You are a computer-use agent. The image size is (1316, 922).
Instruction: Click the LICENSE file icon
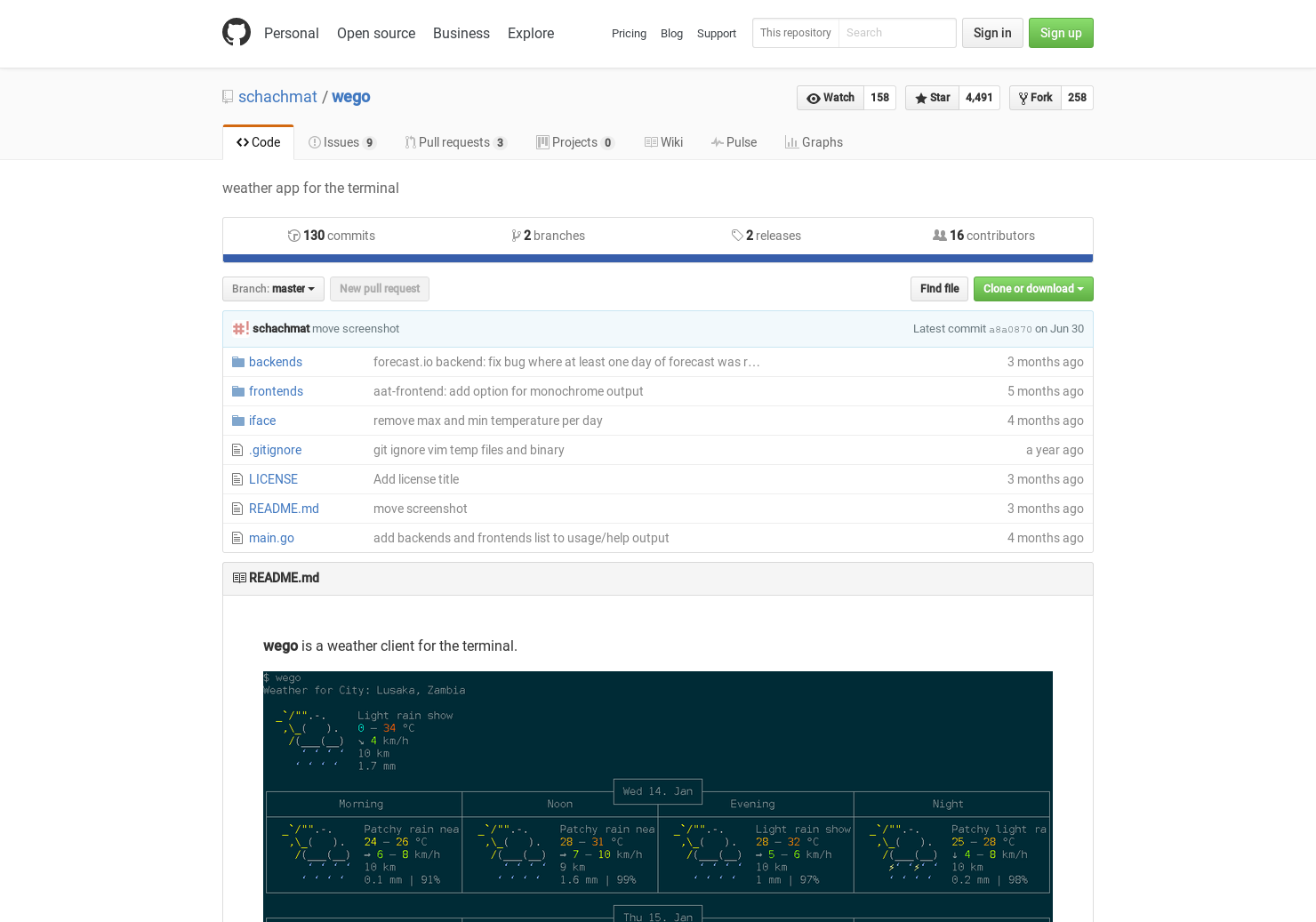(x=237, y=479)
